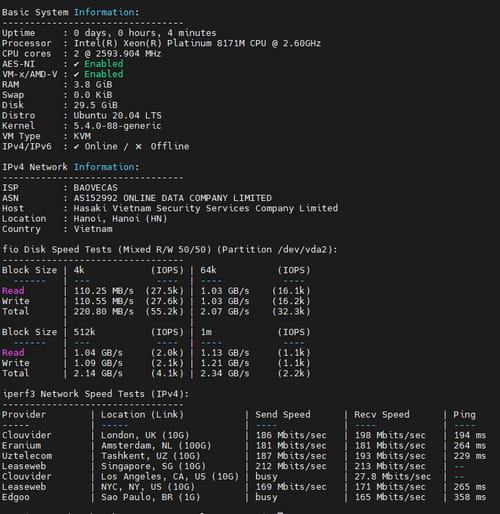Click the Edgoo provider row name
The image size is (500, 514).
coord(16,497)
